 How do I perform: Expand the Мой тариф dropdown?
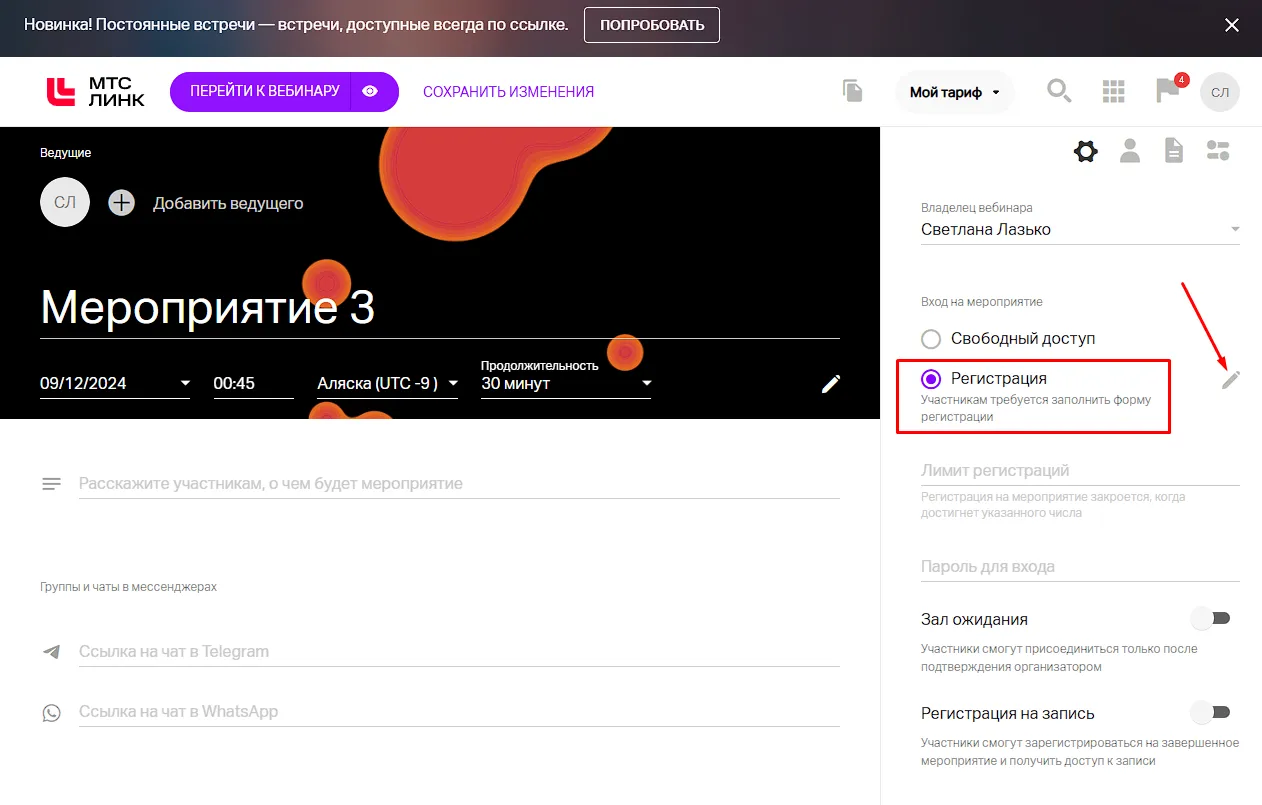954,92
